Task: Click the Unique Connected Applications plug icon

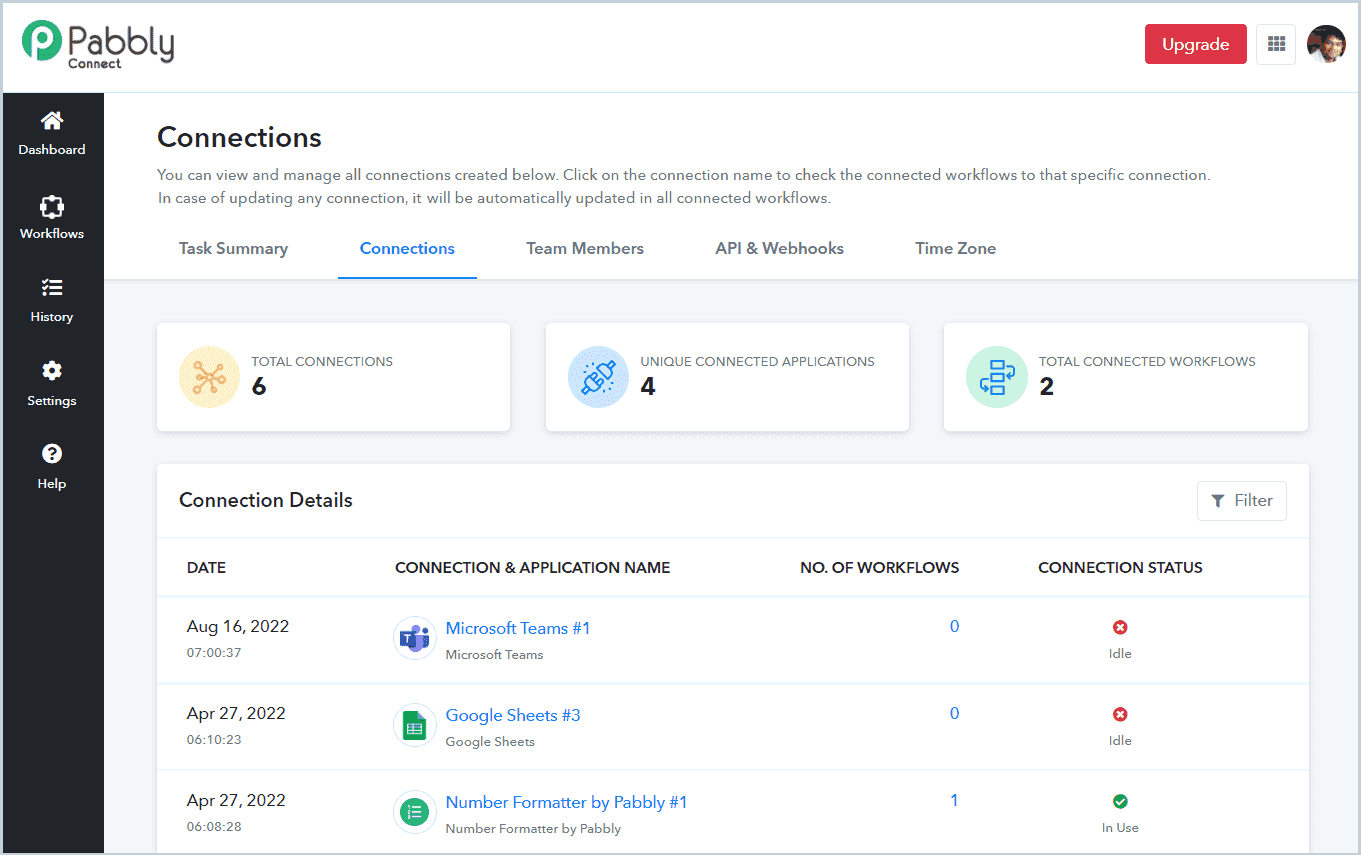Action: click(598, 377)
